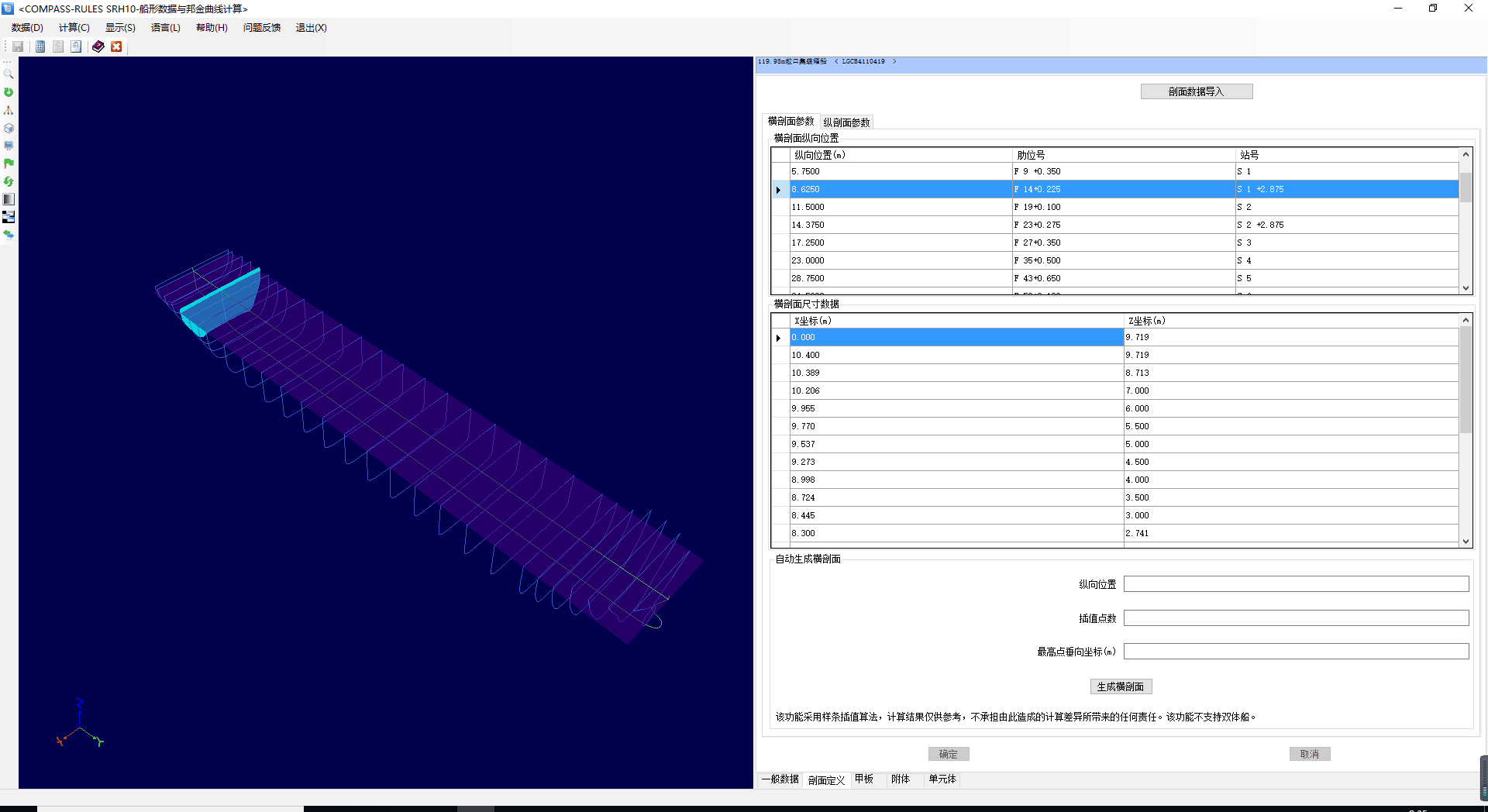Switch to the 纵剖面参数 tab
Viewport: 1488px width, 812px height.
[846, 122]
